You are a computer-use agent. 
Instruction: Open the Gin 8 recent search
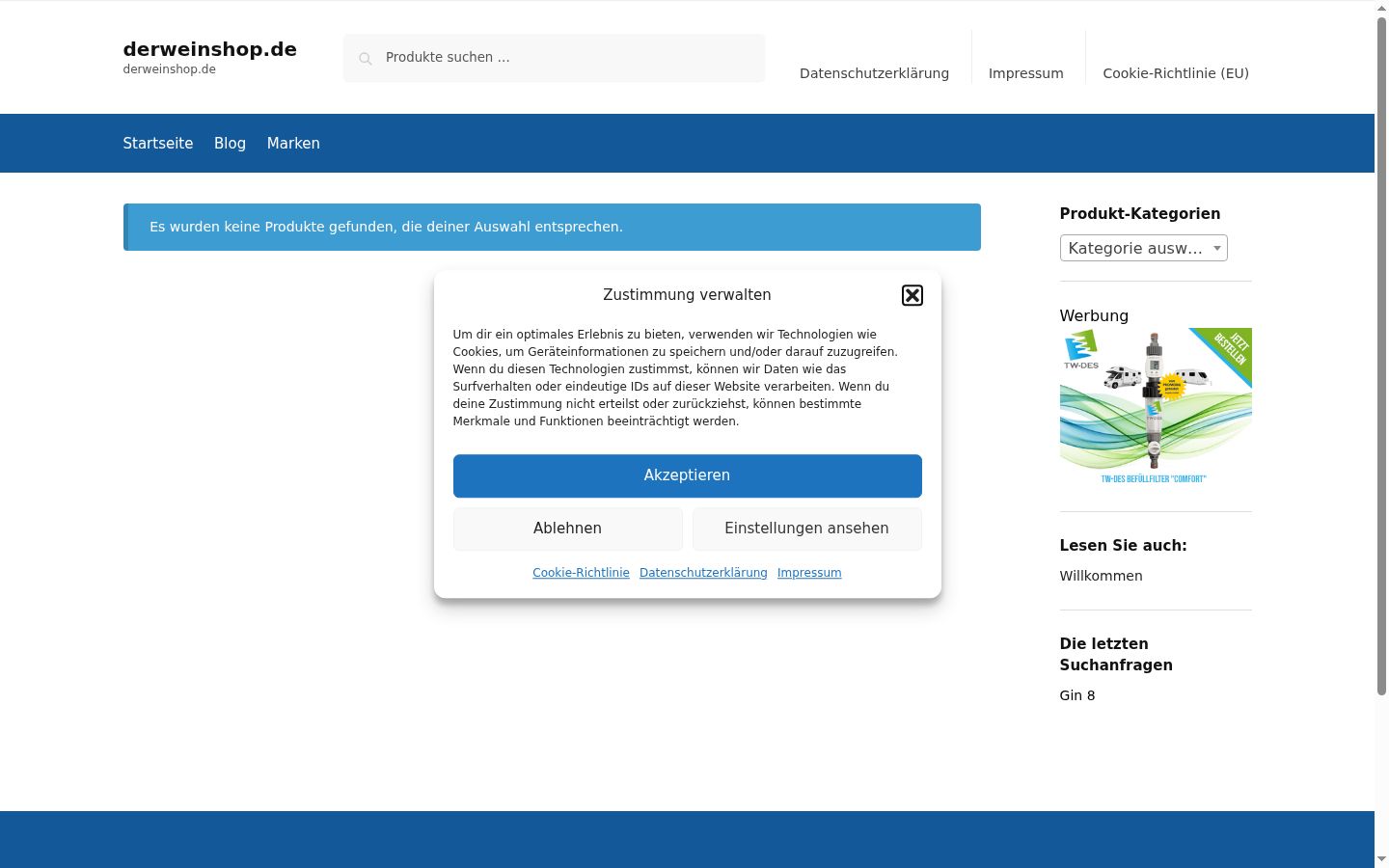(1077, 695)
